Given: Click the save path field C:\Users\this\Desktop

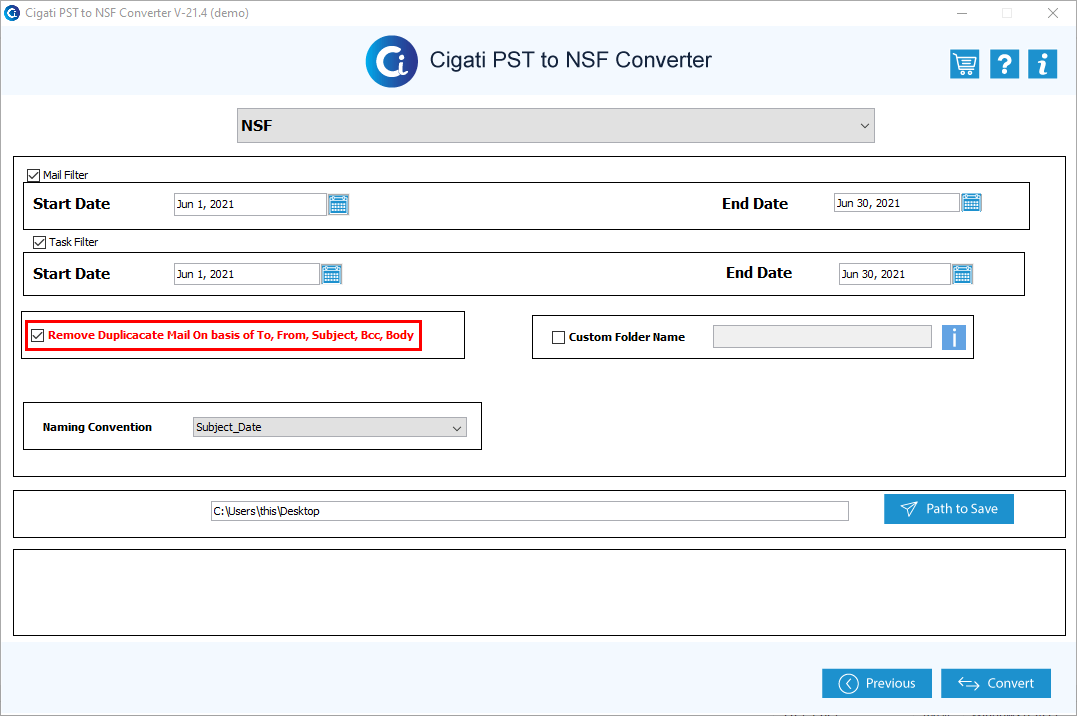Looking at the screenshot, I should 530,511.
